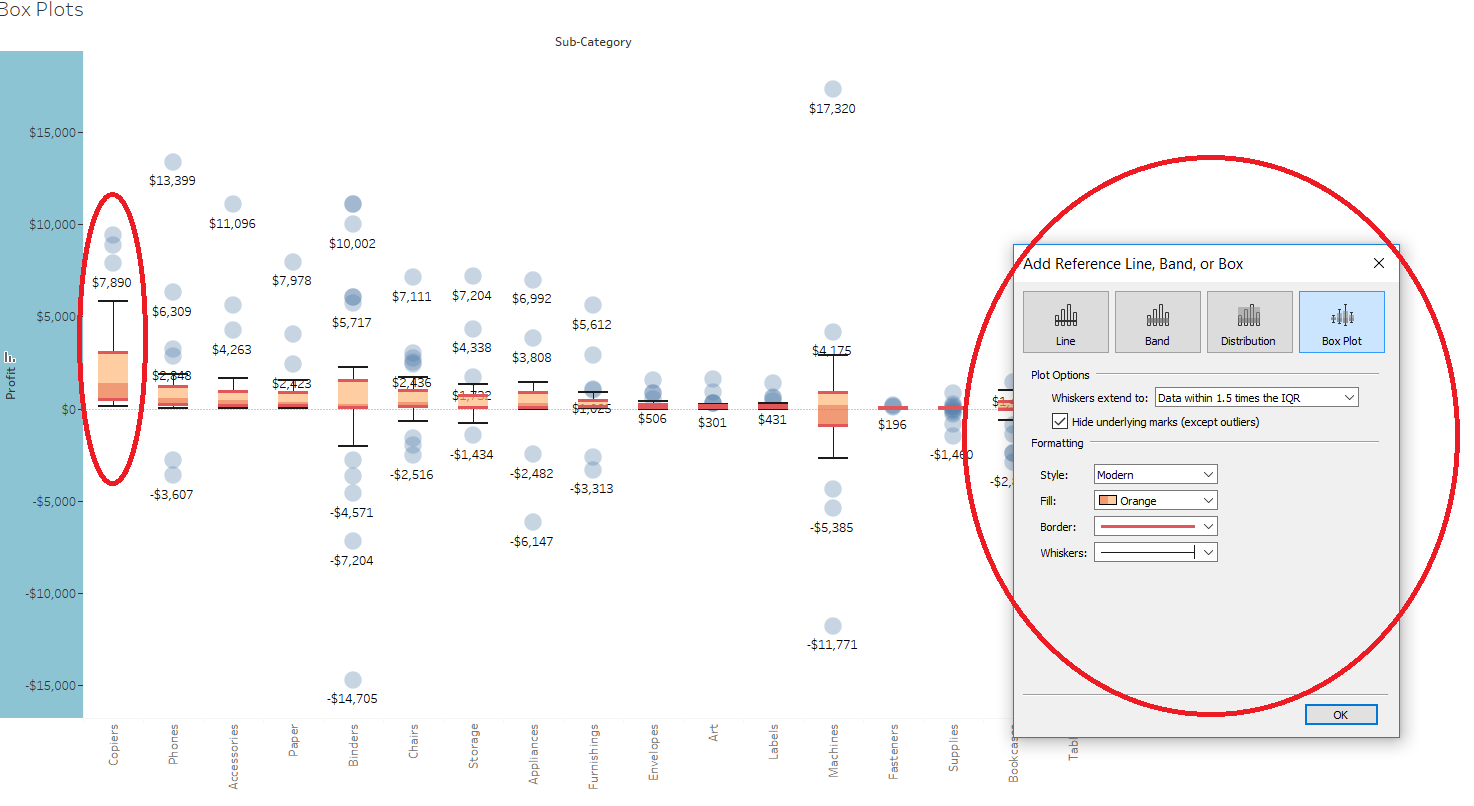Select the Band reference type icon

click(x=1157, y=321)
